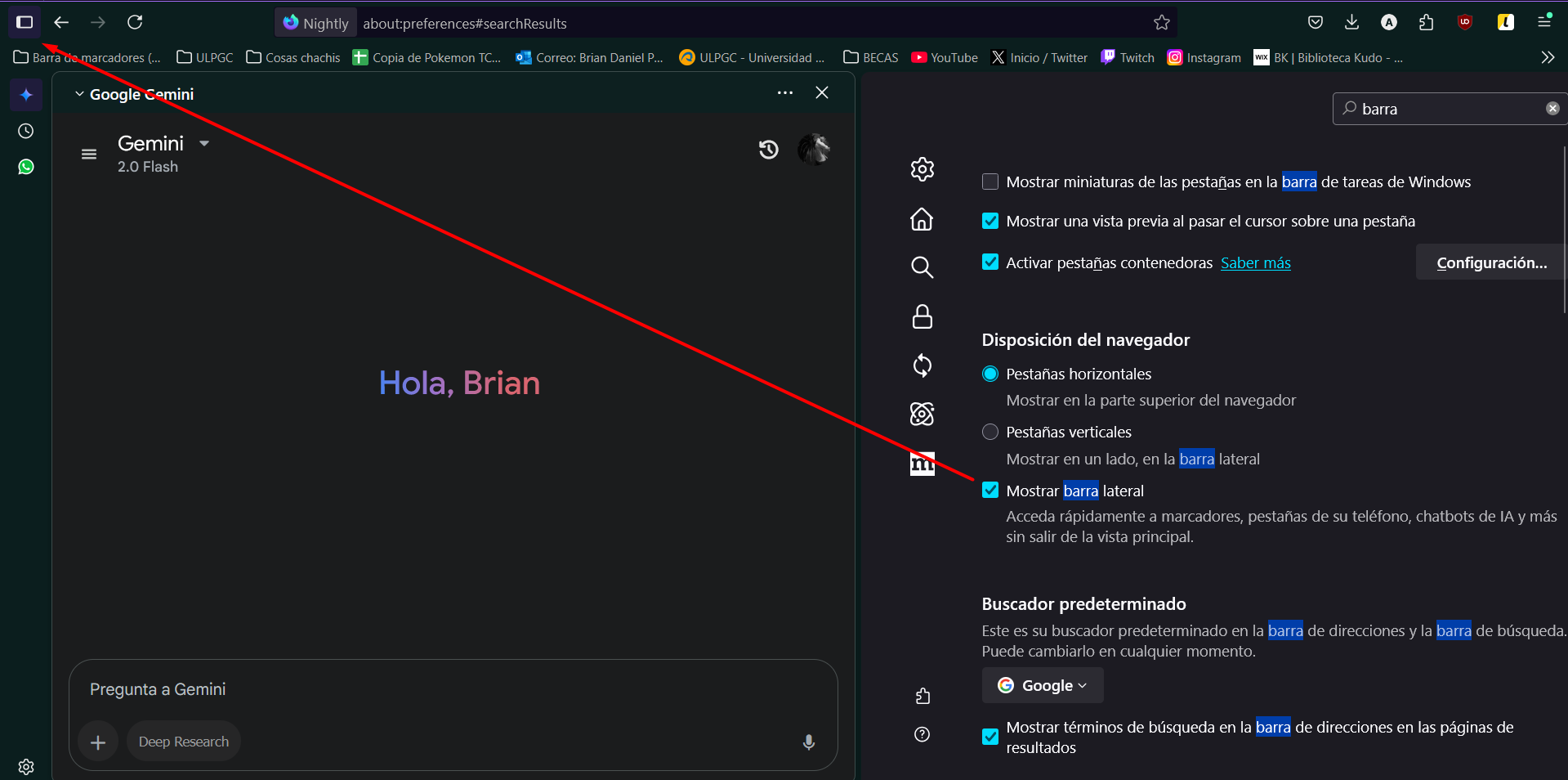The image size is (1568, 780).
Task: Open the Firefox account icon
Action: pyautogui.click(x=1388, y=22)
